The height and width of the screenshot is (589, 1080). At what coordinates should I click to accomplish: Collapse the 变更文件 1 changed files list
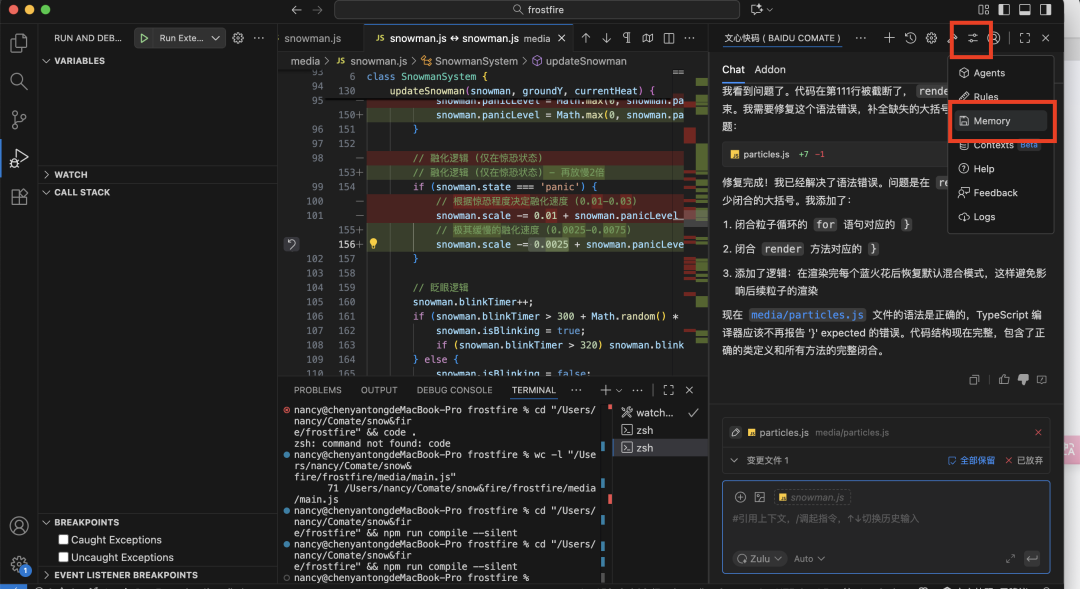(734, 460)
